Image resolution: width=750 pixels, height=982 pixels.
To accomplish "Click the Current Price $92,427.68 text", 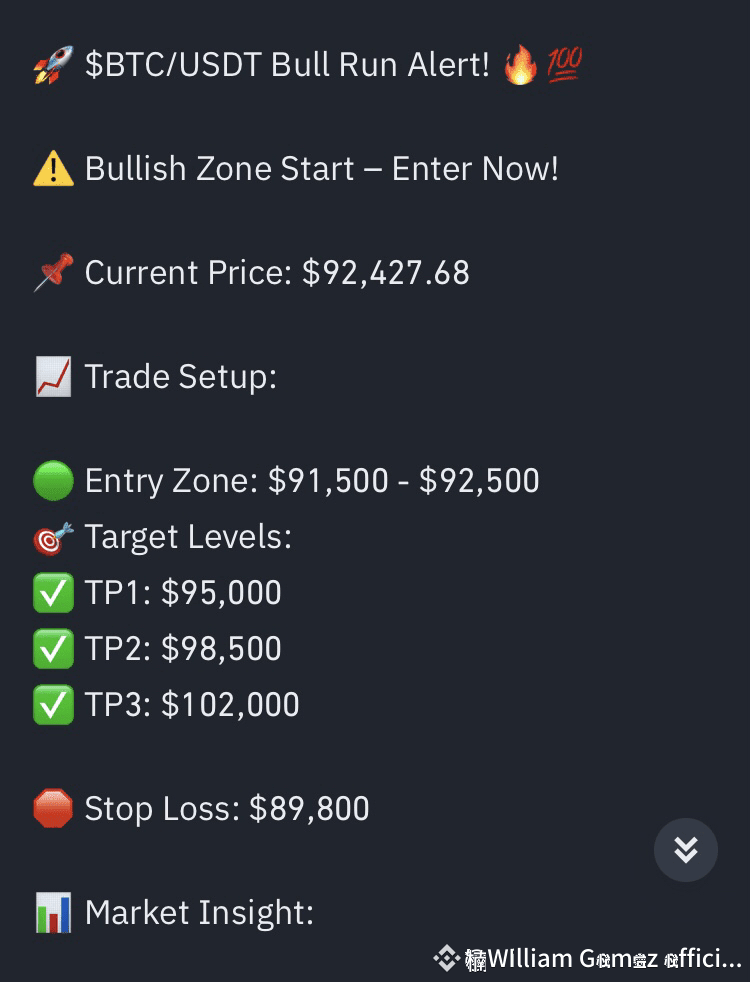I will [277, 273].
